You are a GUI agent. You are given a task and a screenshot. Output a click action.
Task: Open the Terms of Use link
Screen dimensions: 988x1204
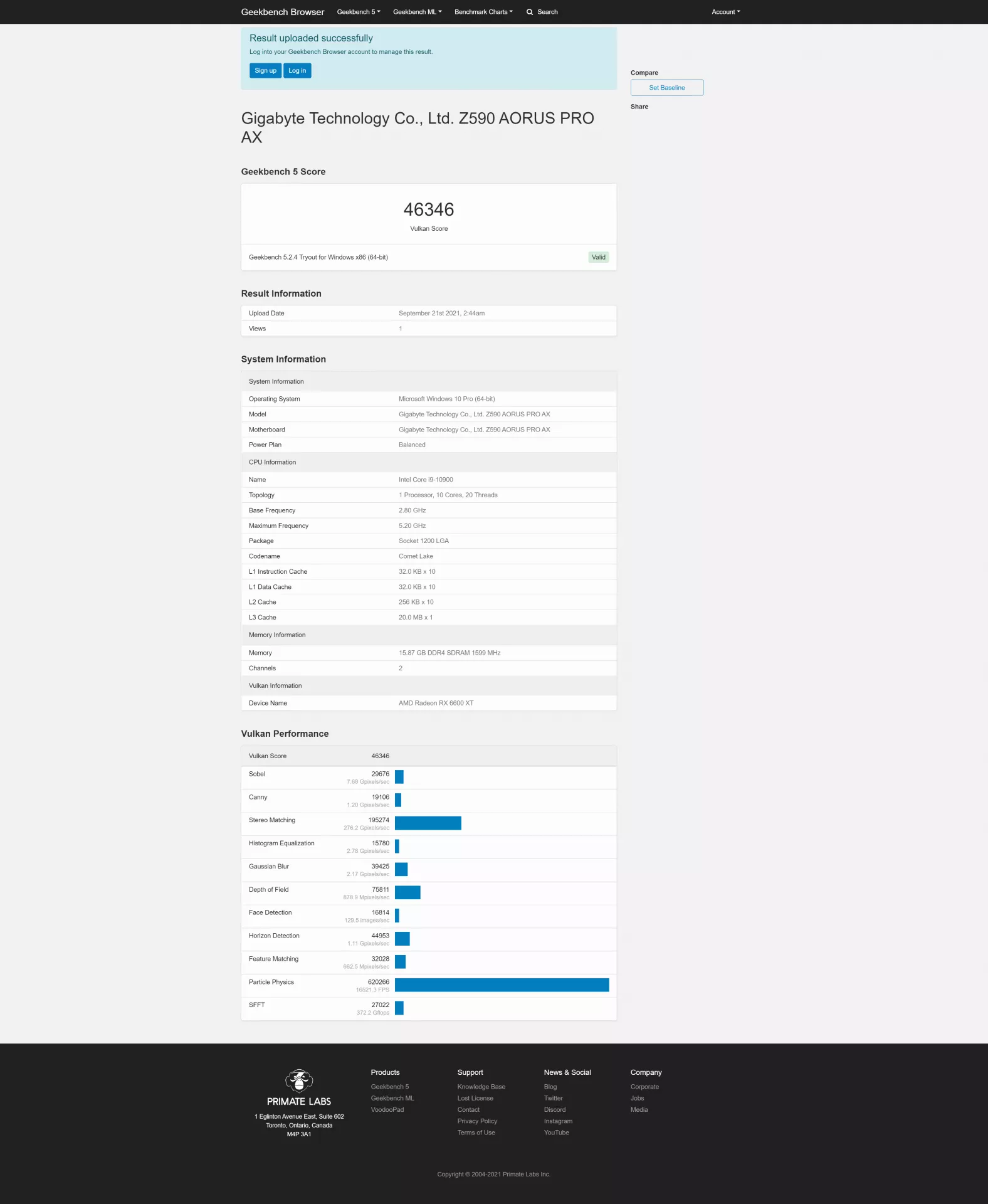(x=476, y=1133)
